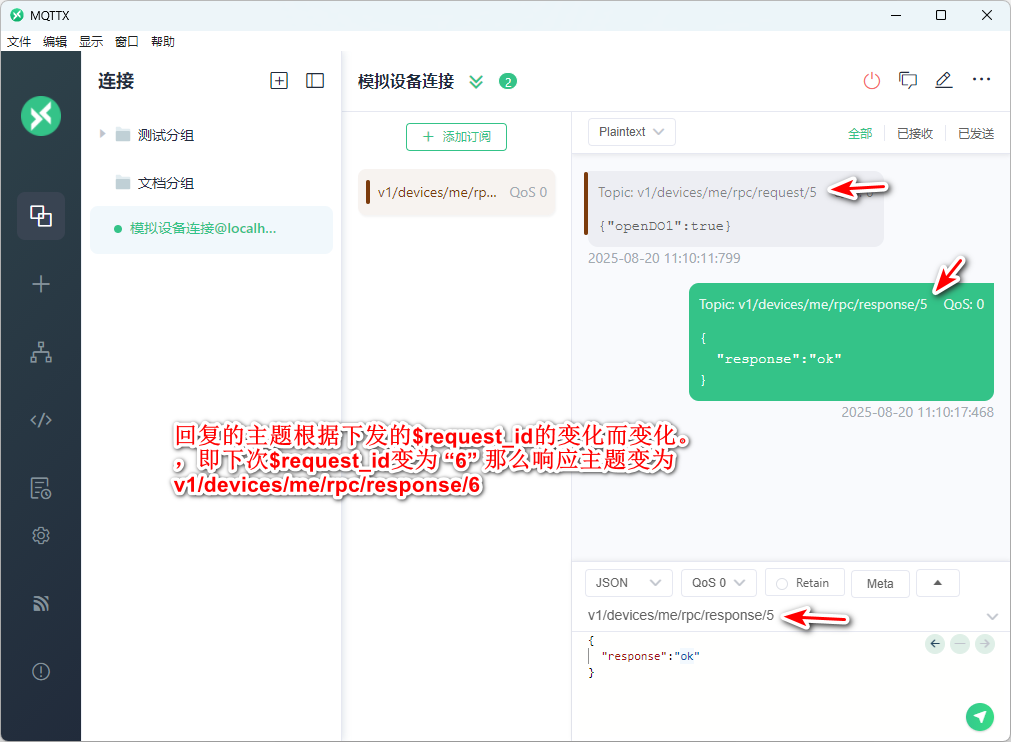Switch to the 已接收 tab
This screenshot has height=742, width=1011.
coord(914,133)
